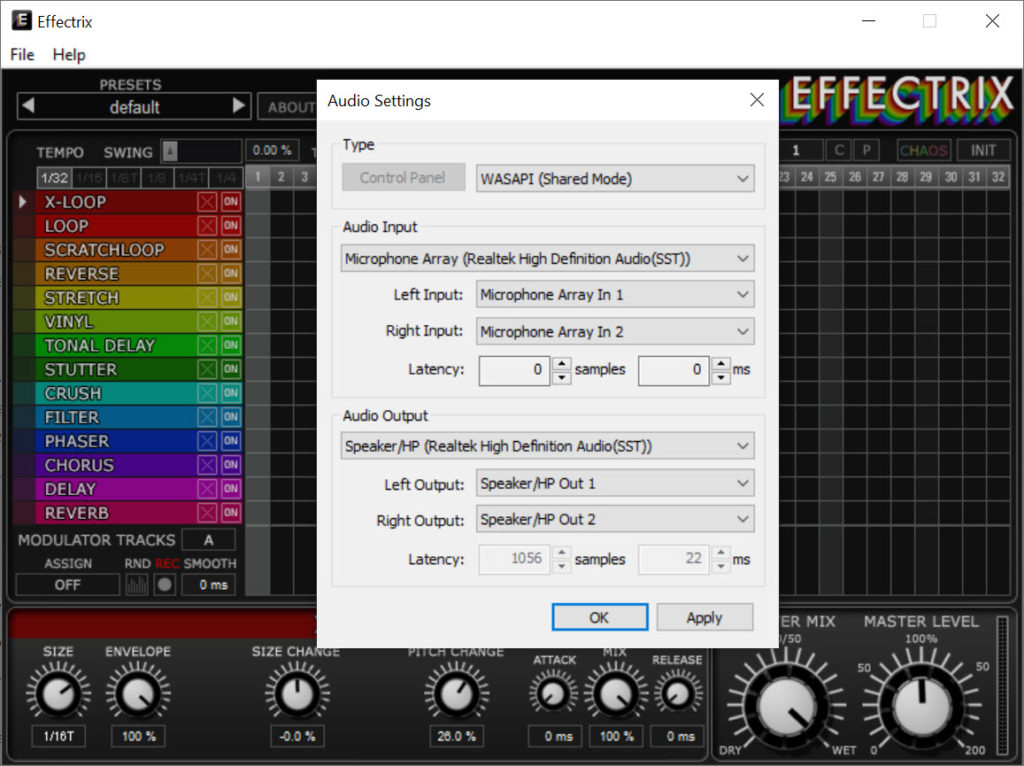Clear the FILTER track X icon
The width and height of the screenshot is (1024, 766).
coord(207,417)
